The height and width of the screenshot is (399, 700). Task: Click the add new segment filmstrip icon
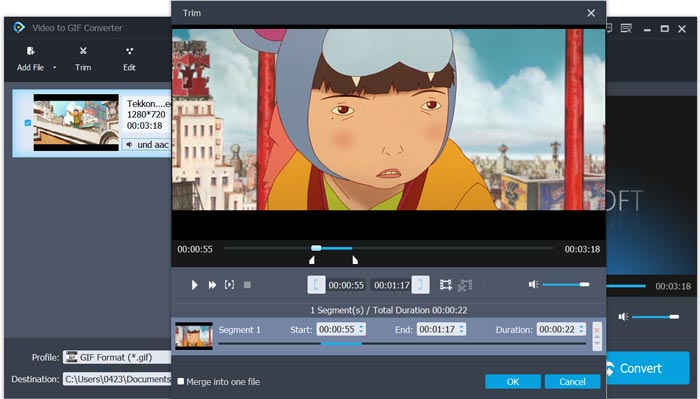(446, 285)
